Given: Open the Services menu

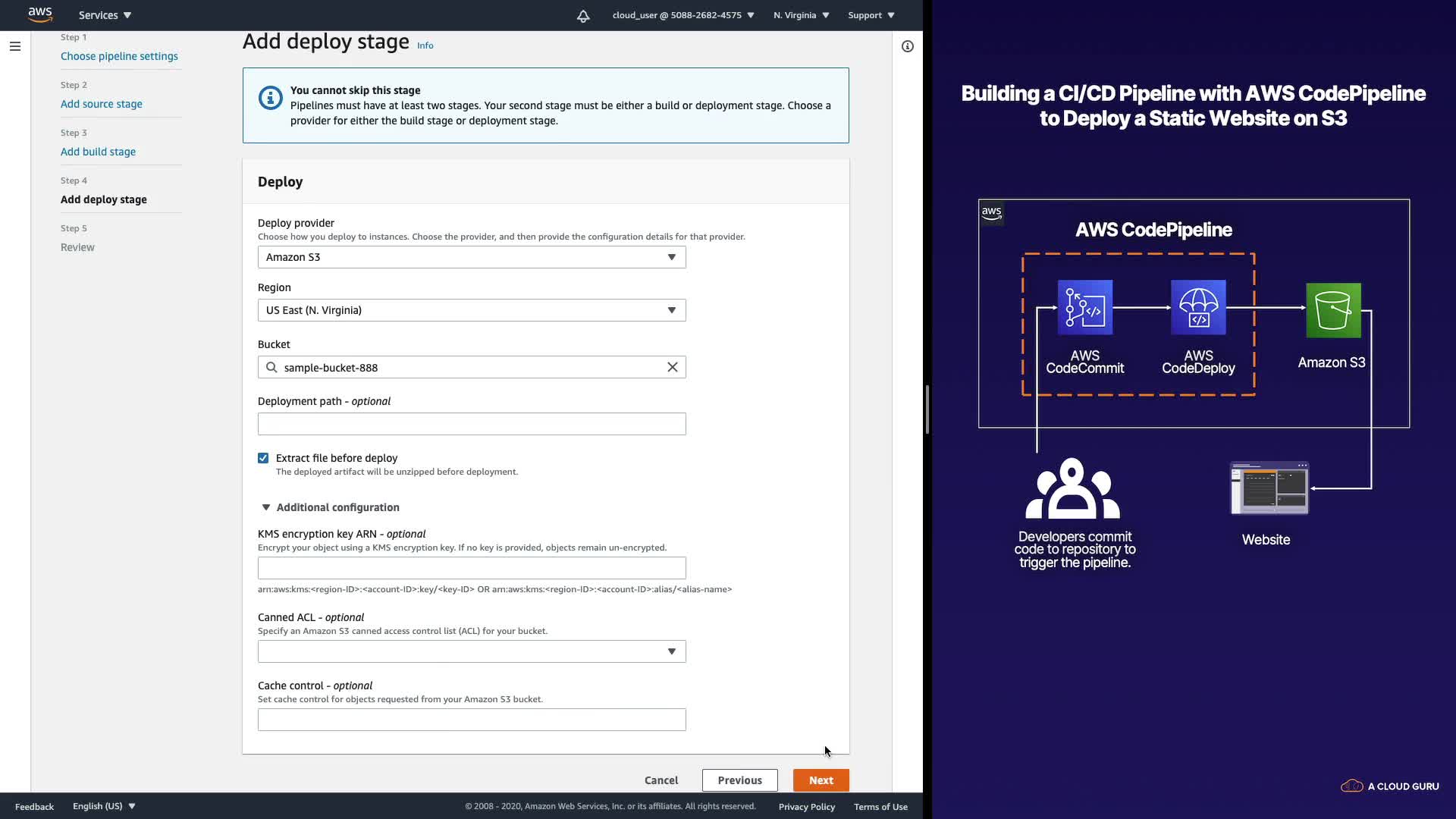Looking at the screenshot, I should pos(105,15).
